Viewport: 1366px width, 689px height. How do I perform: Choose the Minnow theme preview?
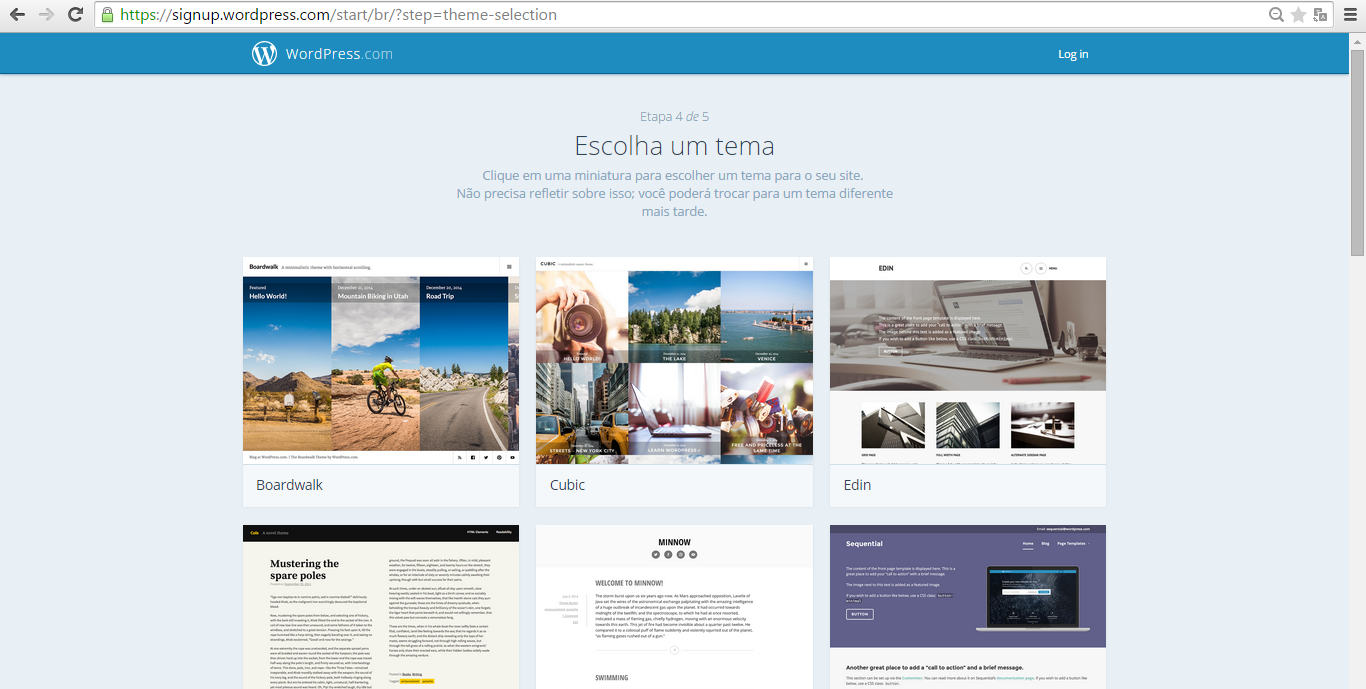(674, 607)
